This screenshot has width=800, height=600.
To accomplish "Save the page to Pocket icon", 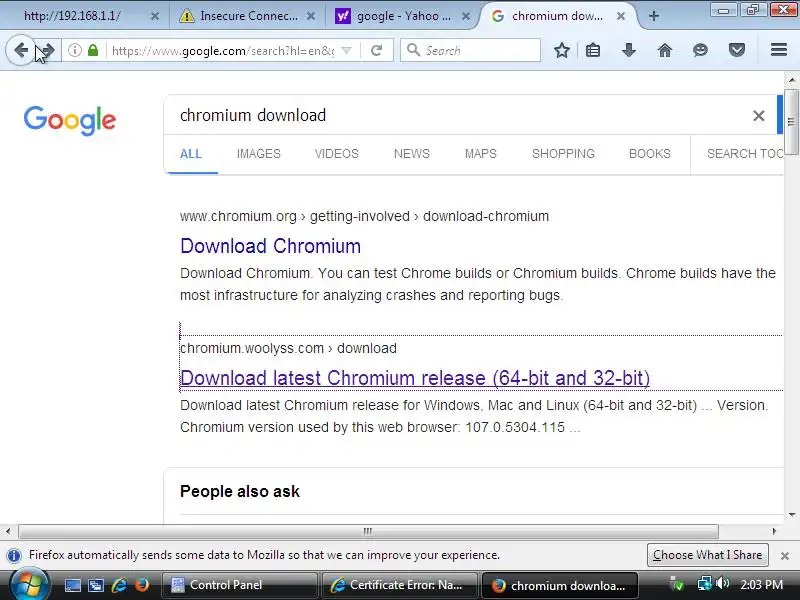I will [737, 50].
